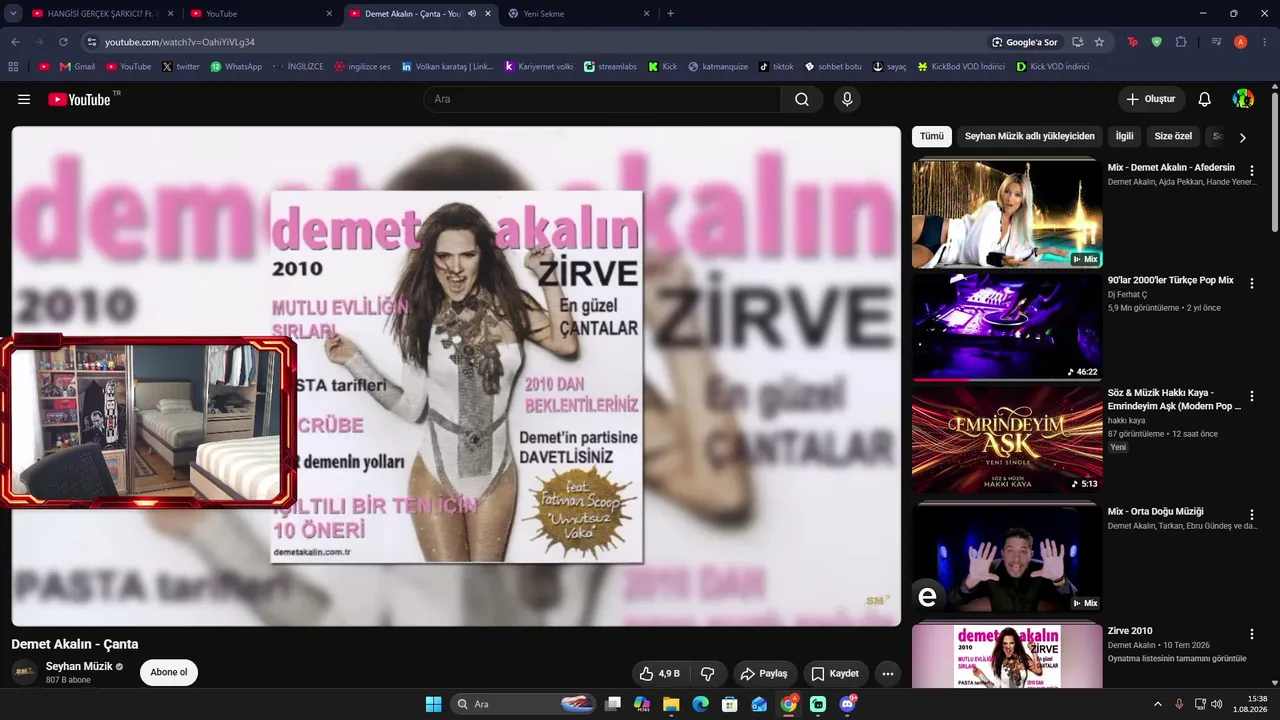Open Mix - Demet Akalın - Afedersin thumbnail
The image size is (1280, 720).
point(1007,214)
